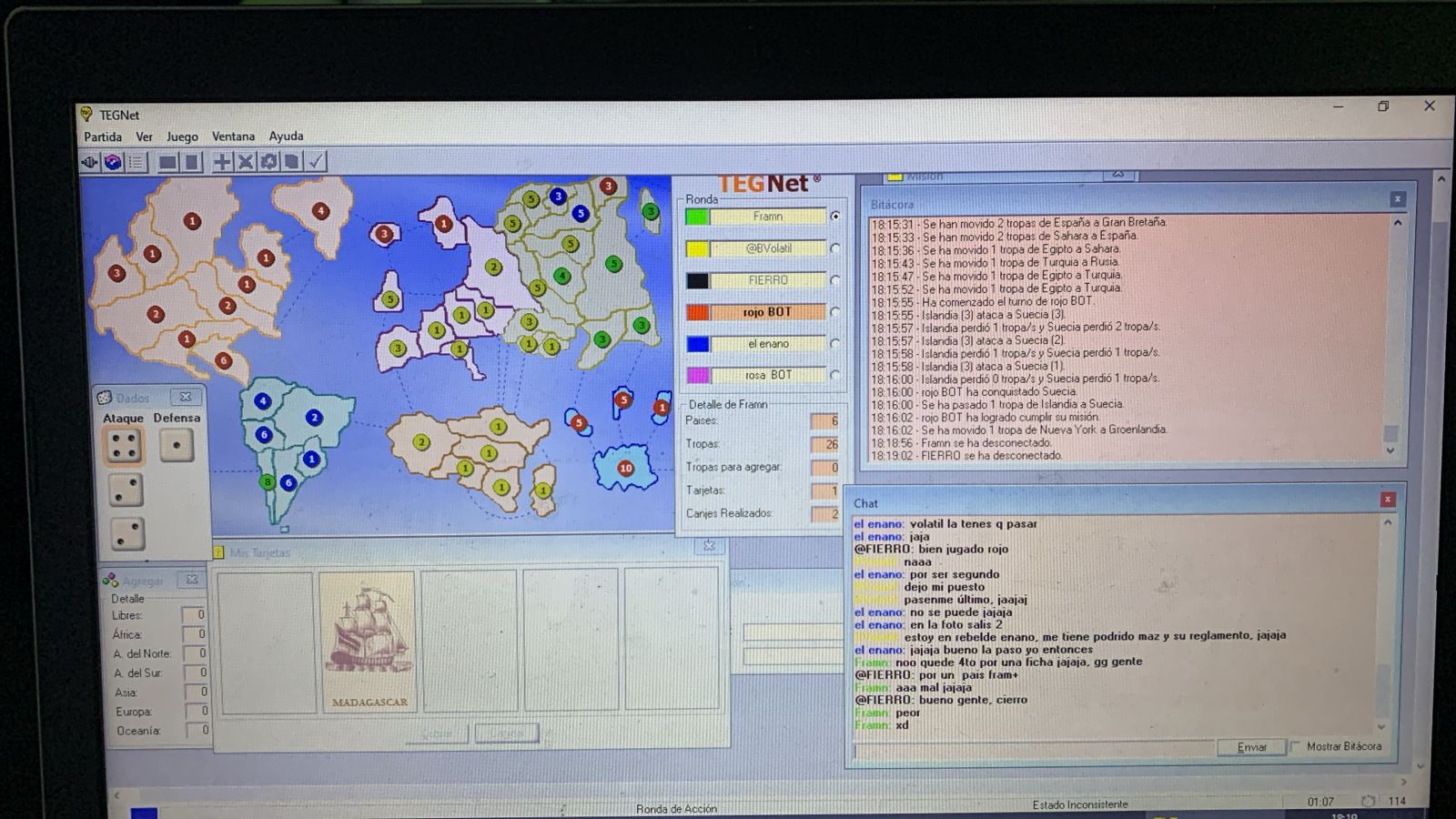This screenshot has width=1456, height=819.
Task: Click the cards toolbar icon
Action: [x=292, y=162]
